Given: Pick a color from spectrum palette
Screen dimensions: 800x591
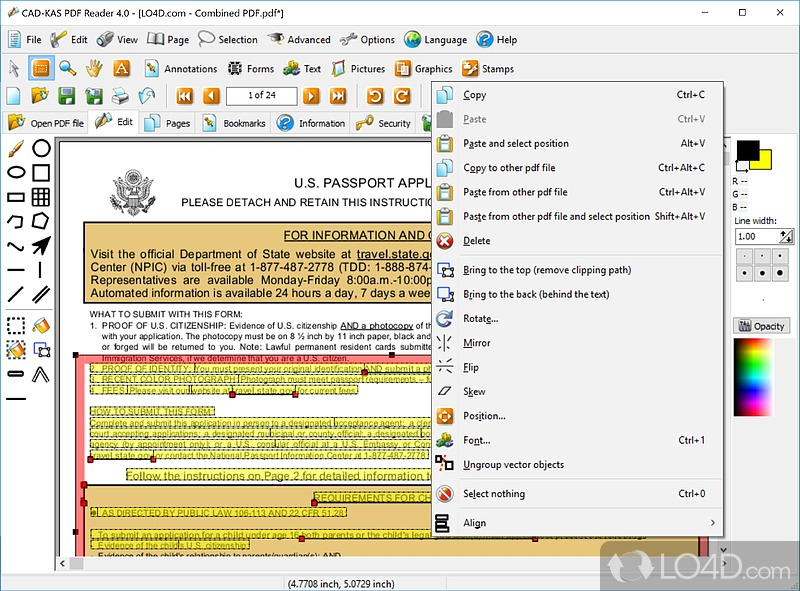Looking at the screenshot, I should coord(754,377).
